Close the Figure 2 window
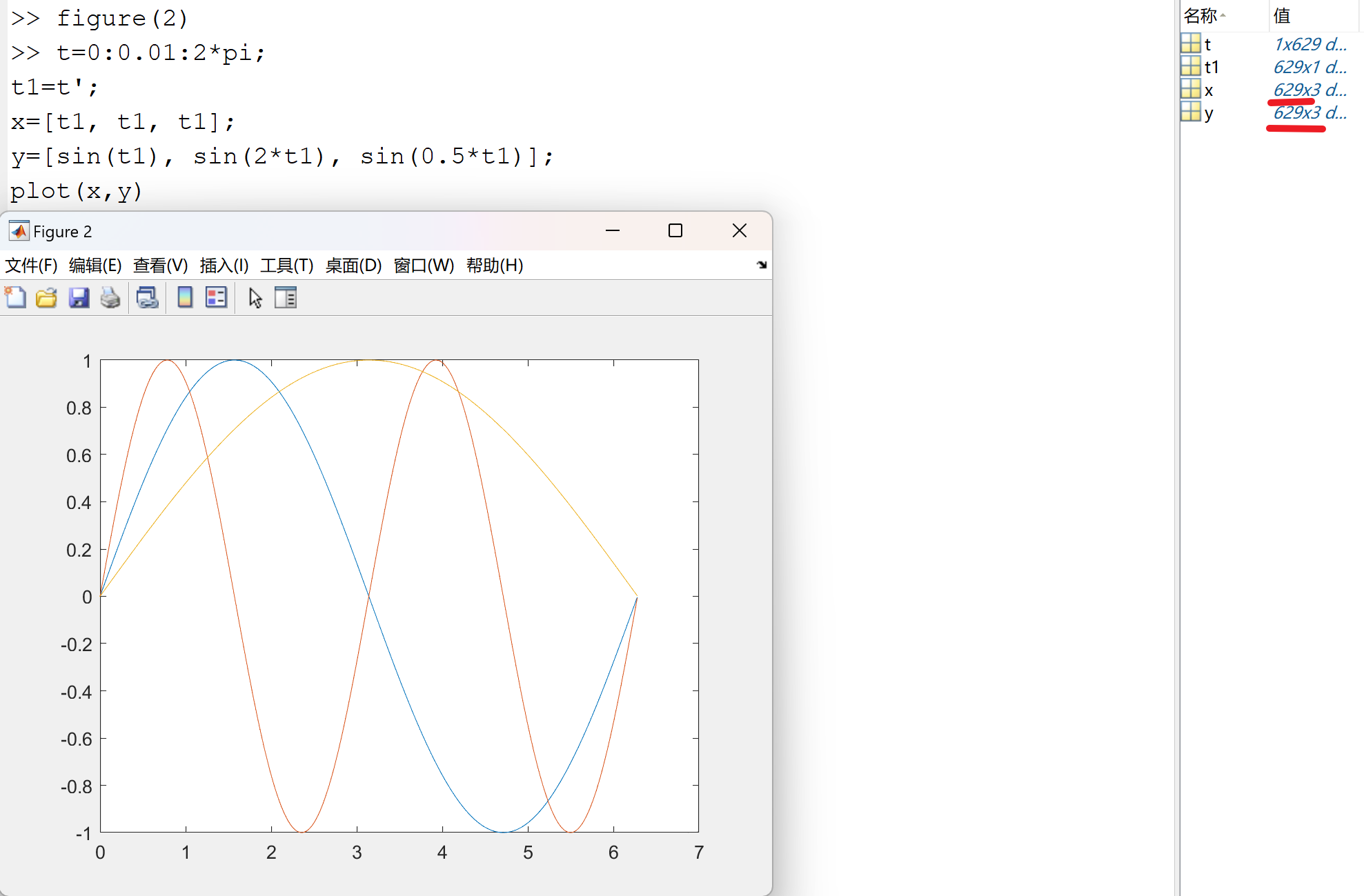 coord(740,230)
